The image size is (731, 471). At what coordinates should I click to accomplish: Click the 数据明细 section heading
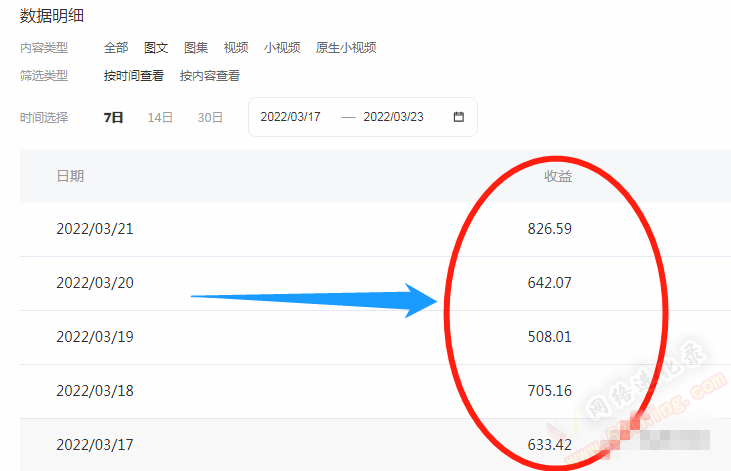tap(52, 16)
